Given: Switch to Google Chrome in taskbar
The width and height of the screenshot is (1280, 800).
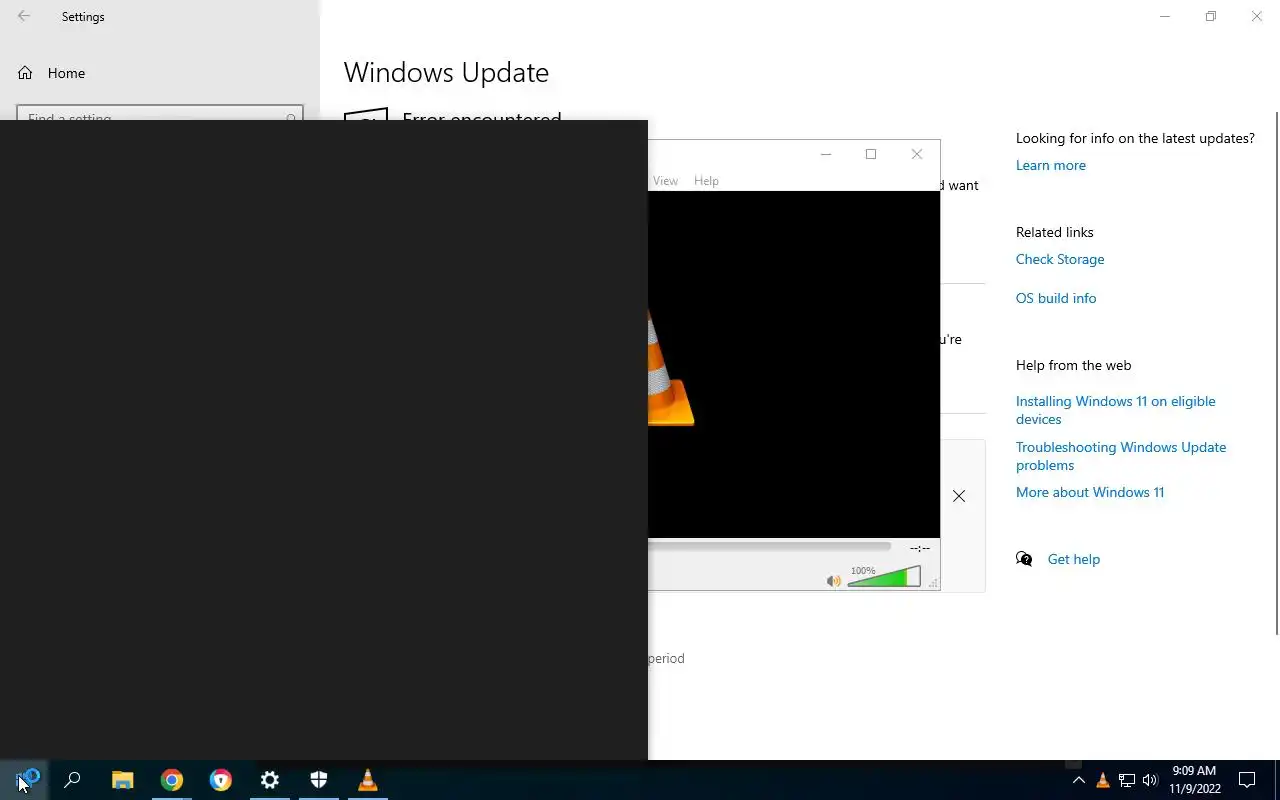Looking at the screenshot, I should (x=172, y=780).
